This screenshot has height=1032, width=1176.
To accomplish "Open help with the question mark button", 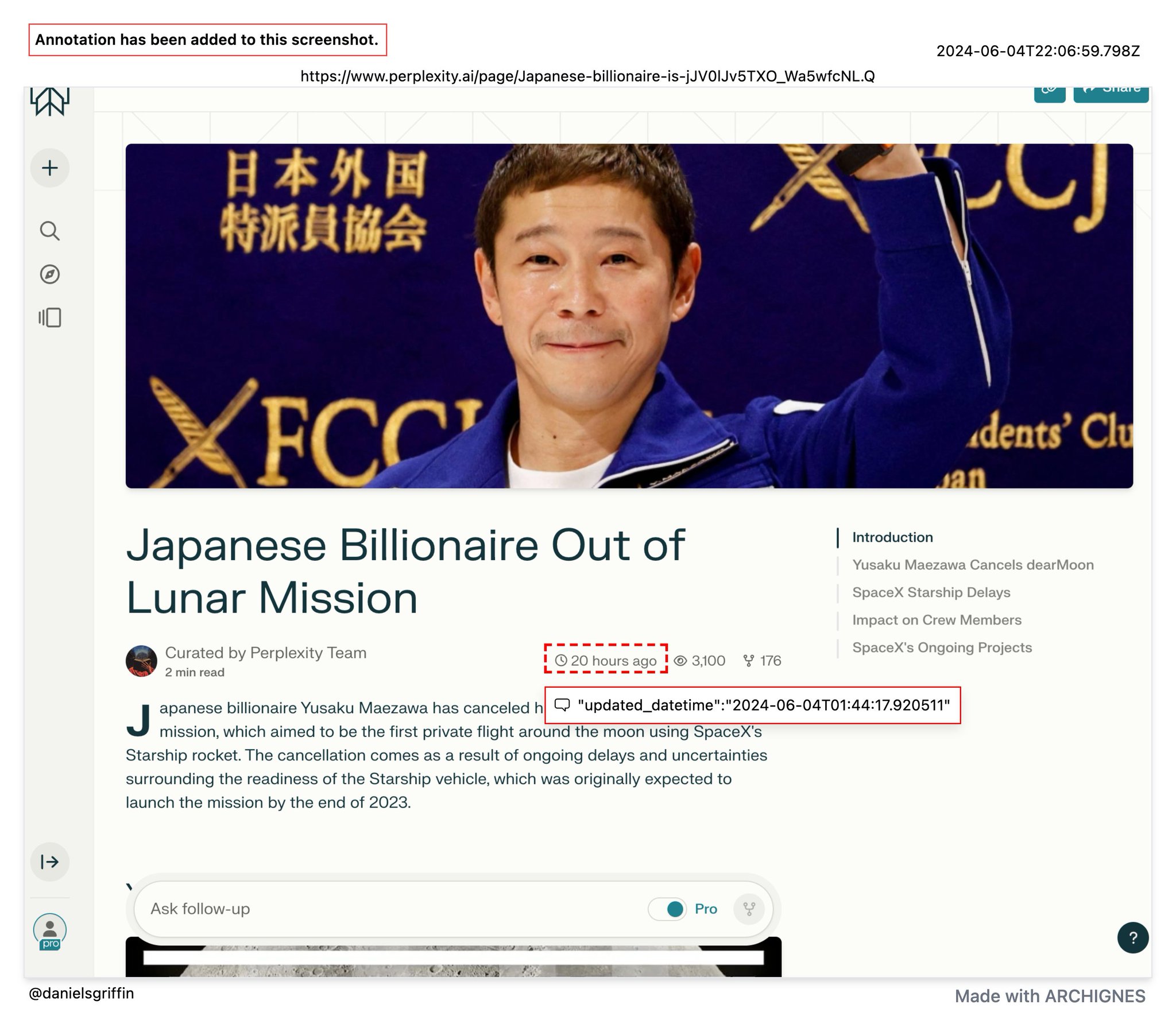I will (x=1133, y=938).
